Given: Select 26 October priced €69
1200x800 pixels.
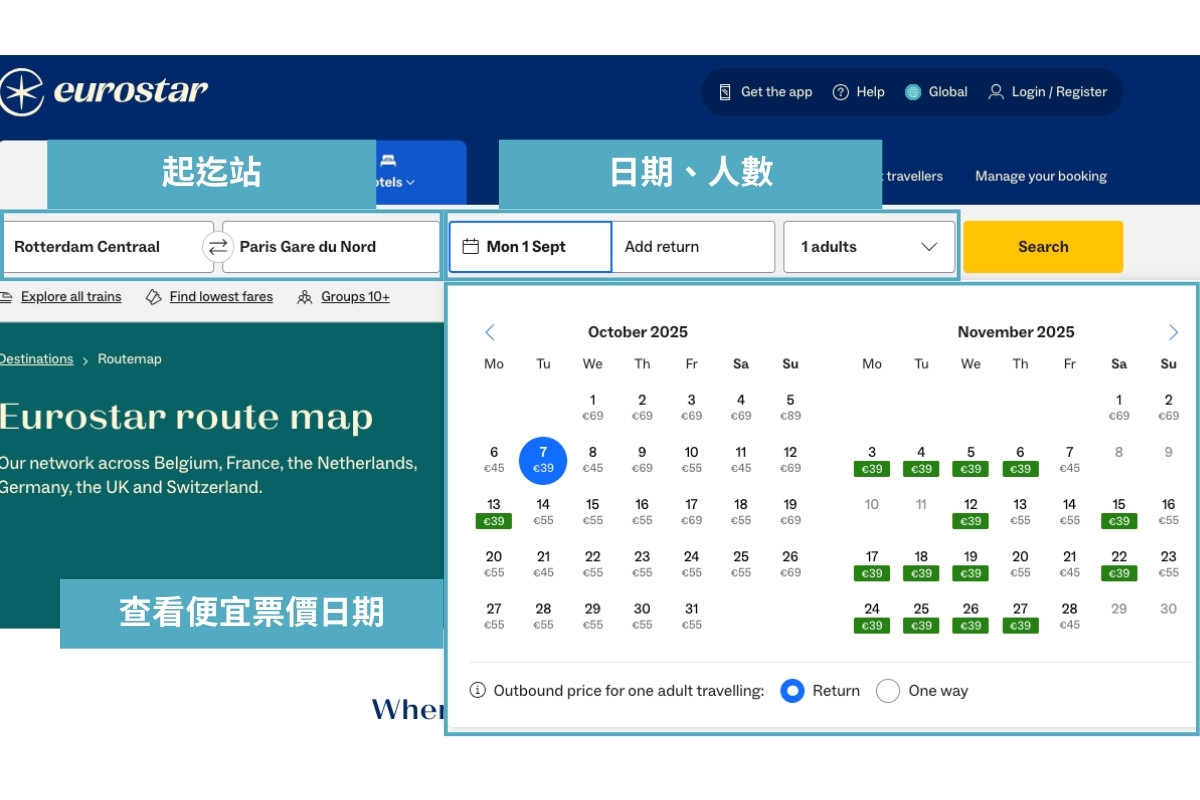Looking at the screenshot, I should point(790,564).
